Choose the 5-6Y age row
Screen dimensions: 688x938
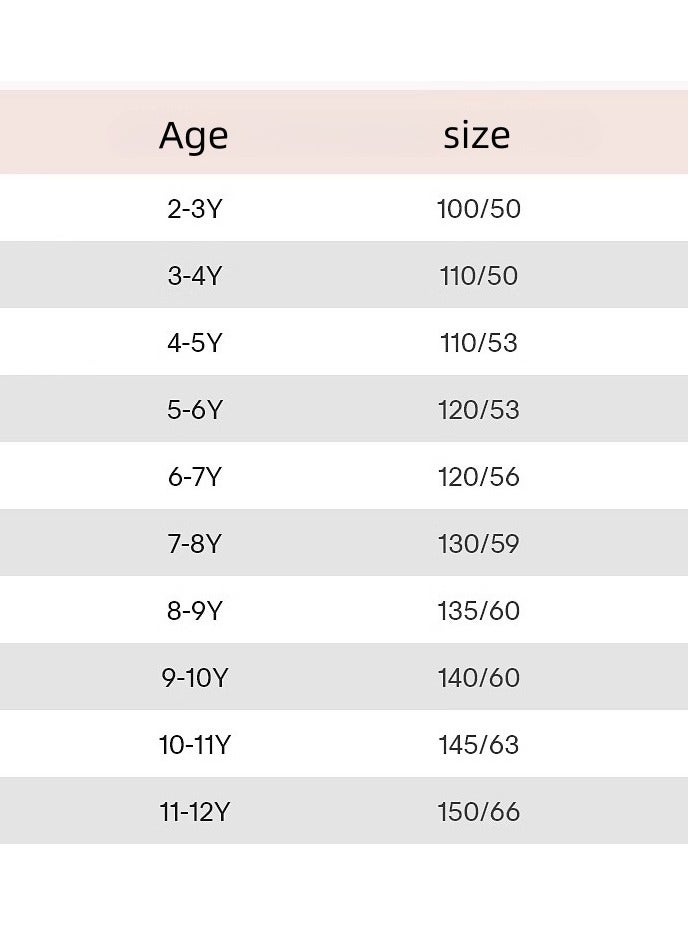pos(194,410)
